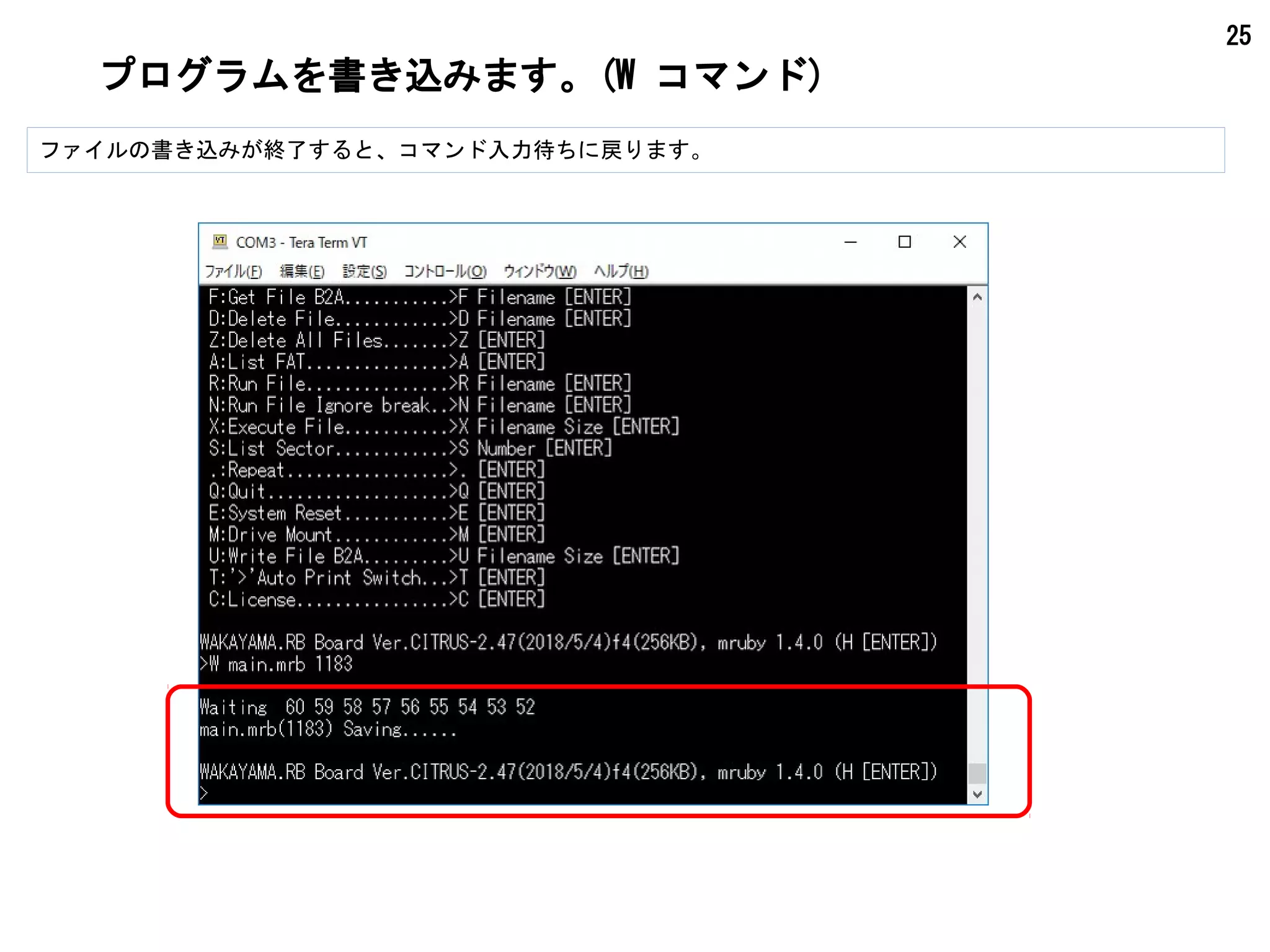Click the 'Waiting 60 59 58' countdown line

tap(367, 707)
